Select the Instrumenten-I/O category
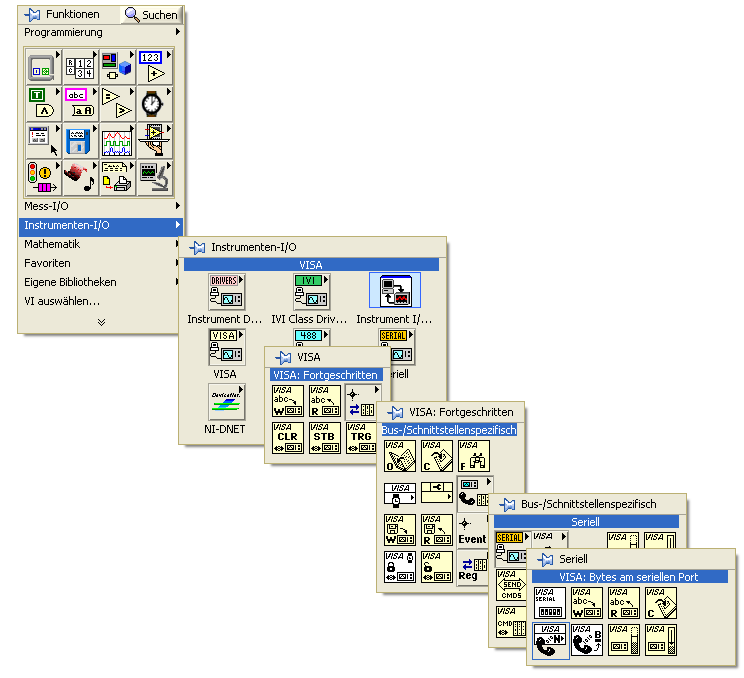 (101, 225)
